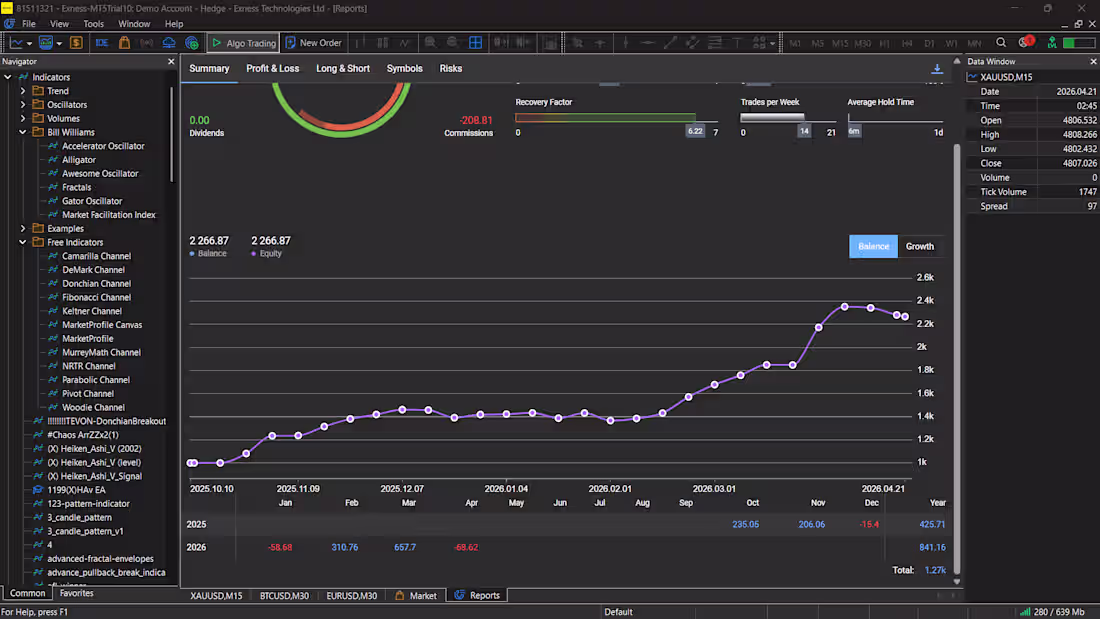
Task: Select the Alligator indicator
Action: tap(80, 159)
